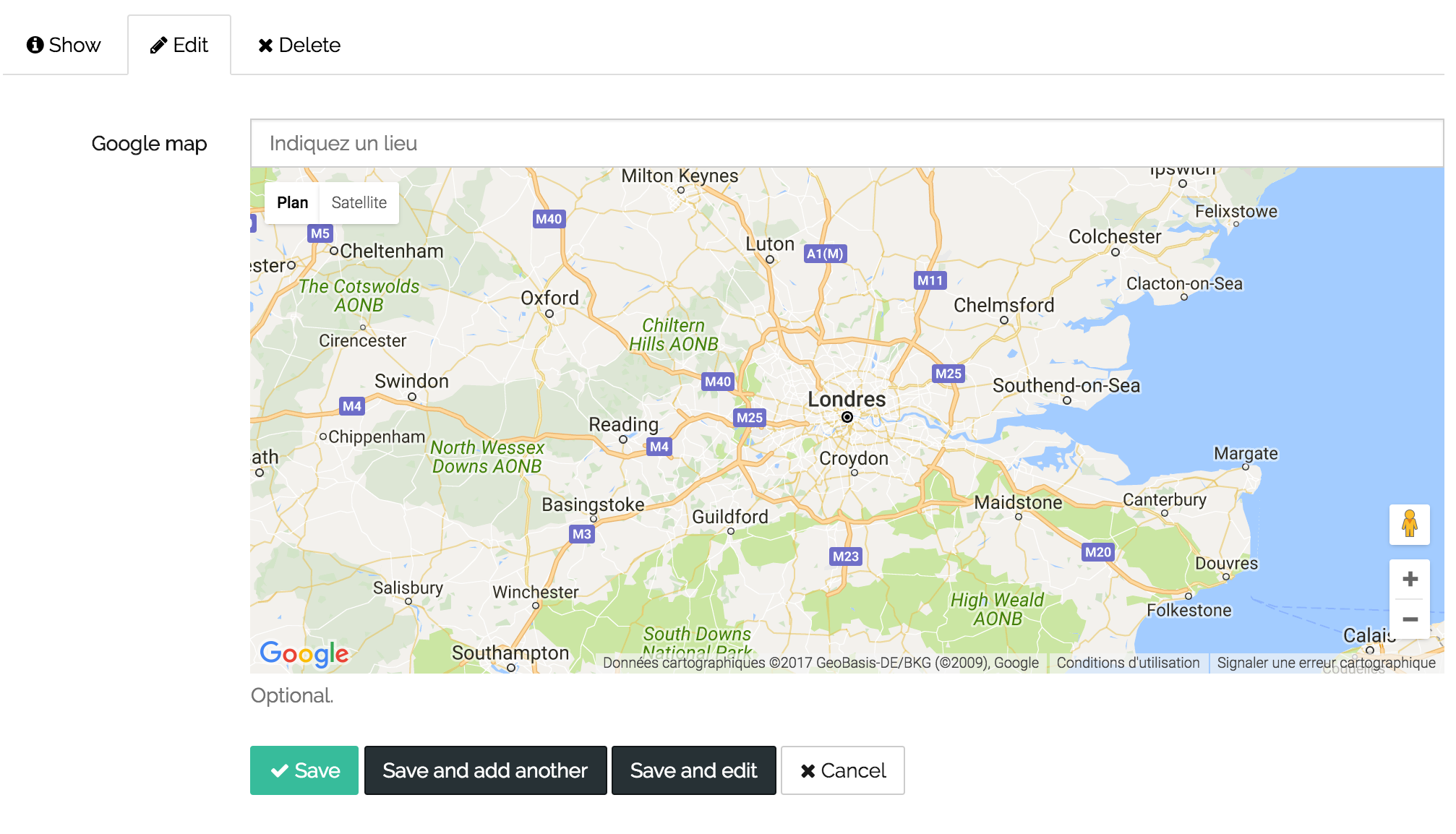Click the Croydon label on map
1456x834 pixels.
pyautogui.click(x=853, y=458)
